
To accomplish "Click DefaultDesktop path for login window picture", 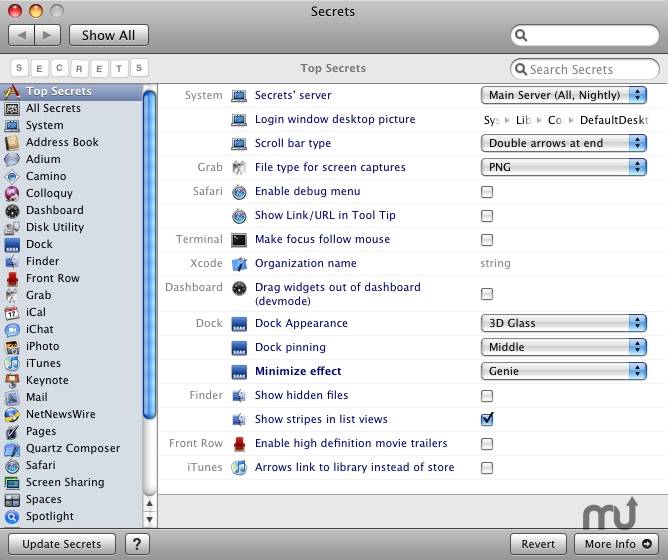I will [613, 120].
